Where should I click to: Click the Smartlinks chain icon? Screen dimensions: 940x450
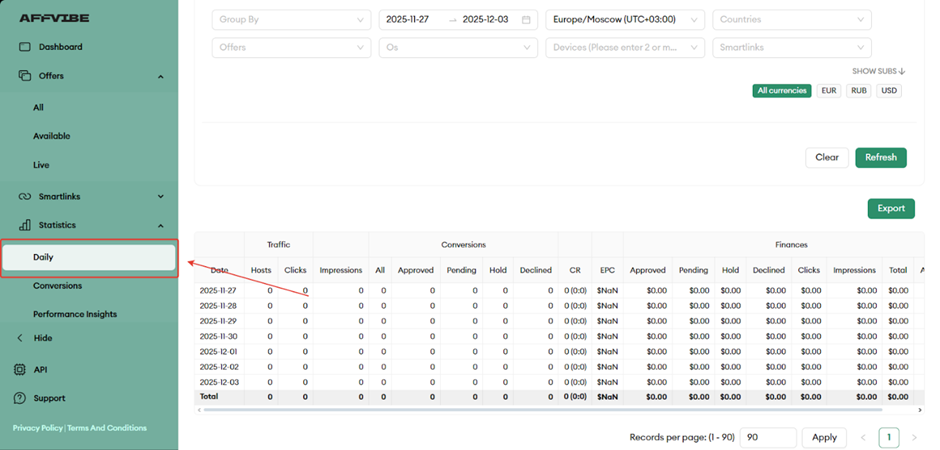25,197
